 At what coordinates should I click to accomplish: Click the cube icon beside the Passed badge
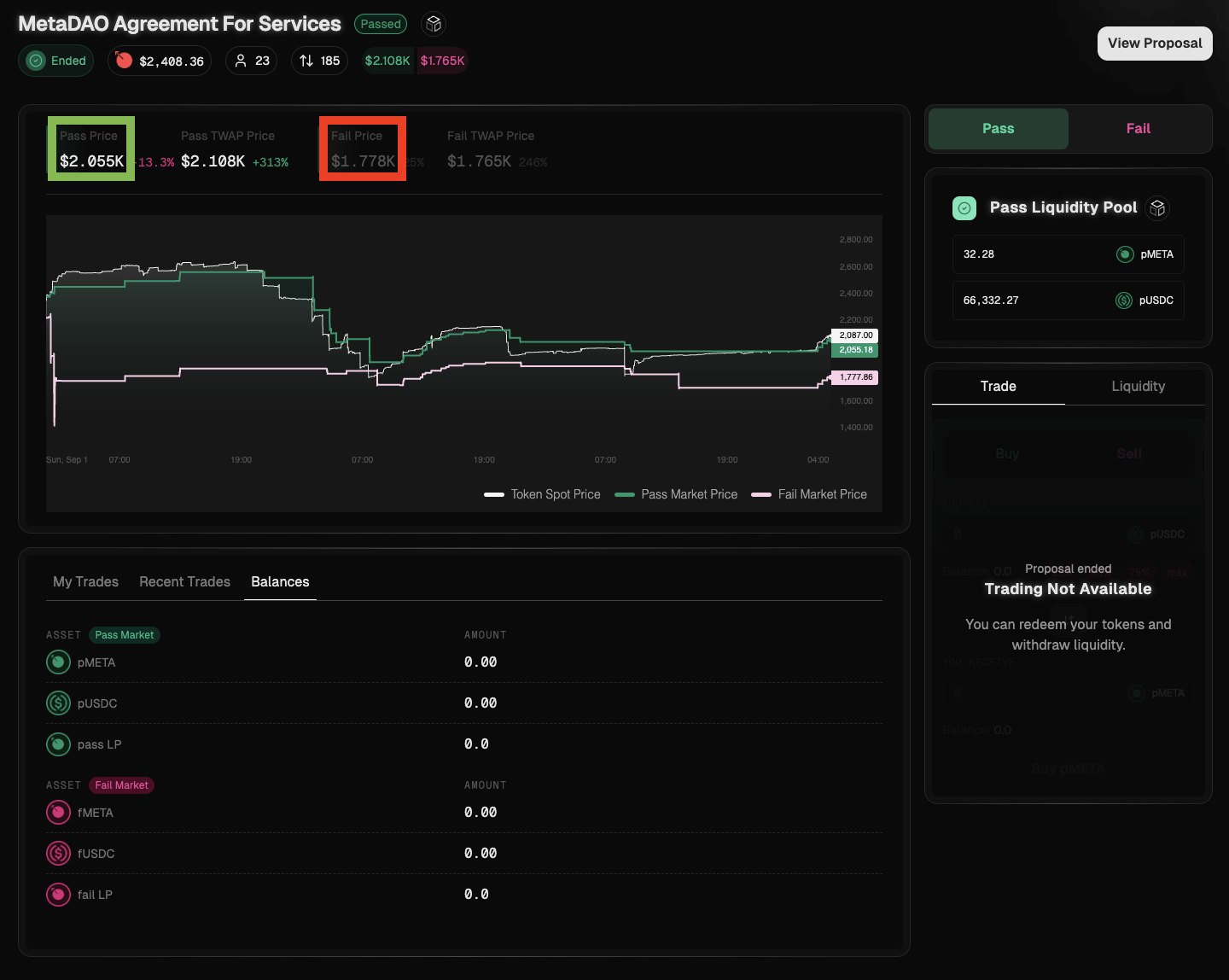(434, 24)
